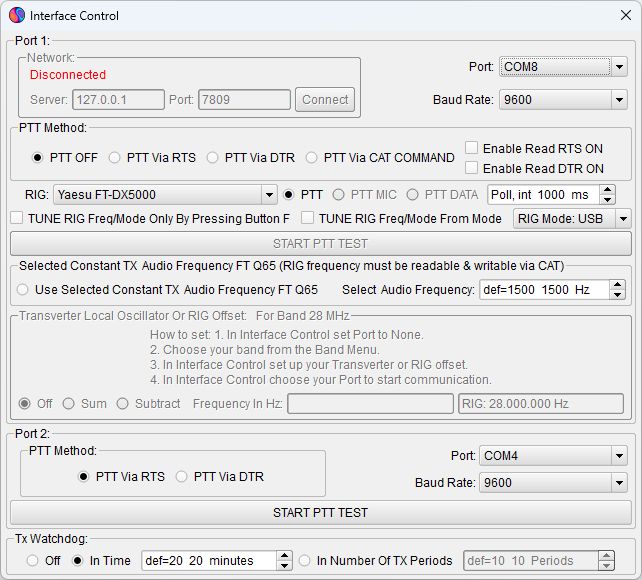Choose PTT Via CAT COMMAND option
Screen dimensions: 642x580
coord(312,157)
